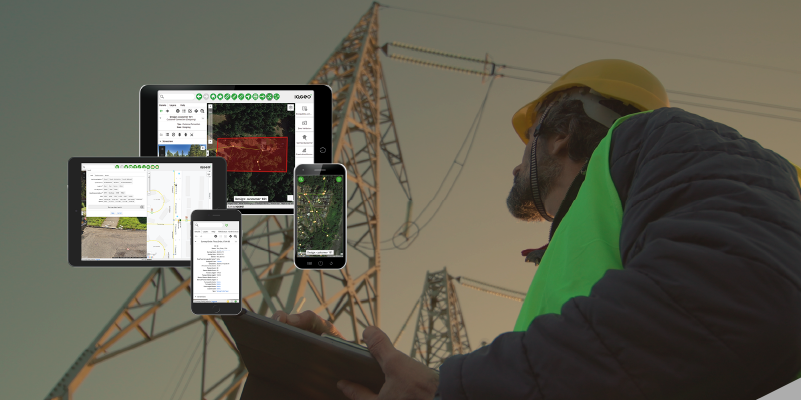Select the red design area on satellite map
The height and width of the screenshot is (400, 801).
coord(252,154)
